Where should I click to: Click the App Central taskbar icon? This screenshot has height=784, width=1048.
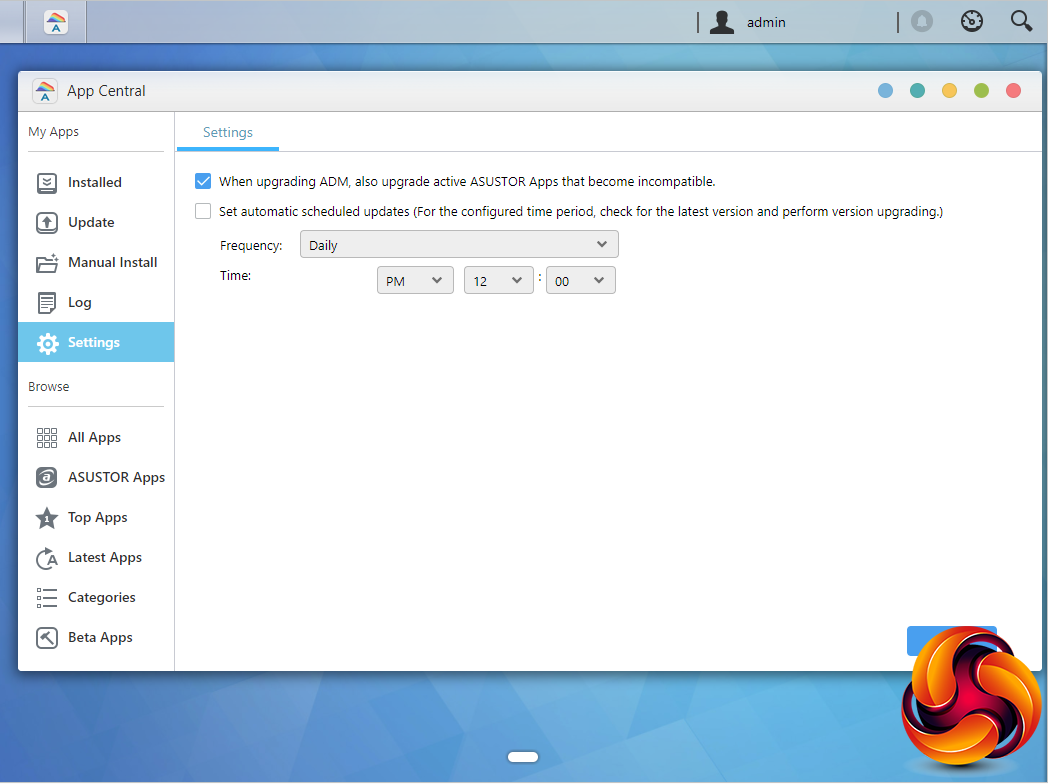click(x=56, y=22)
